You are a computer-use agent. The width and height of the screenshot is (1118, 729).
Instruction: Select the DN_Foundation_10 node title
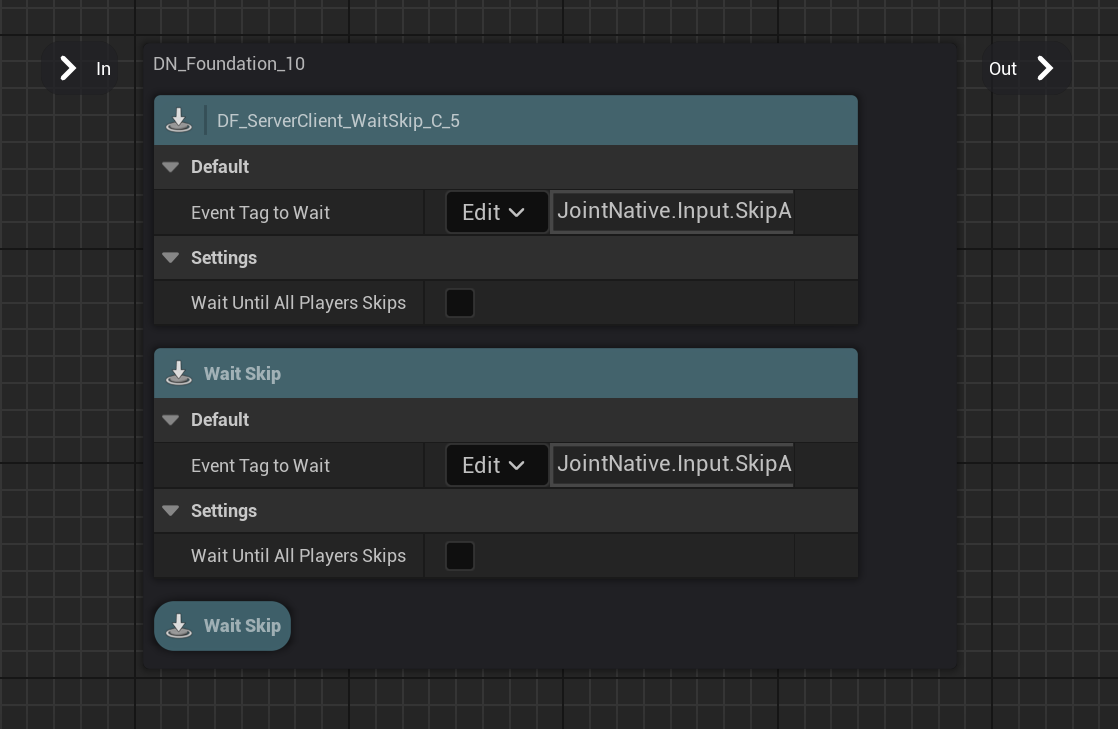click(229, 64)
